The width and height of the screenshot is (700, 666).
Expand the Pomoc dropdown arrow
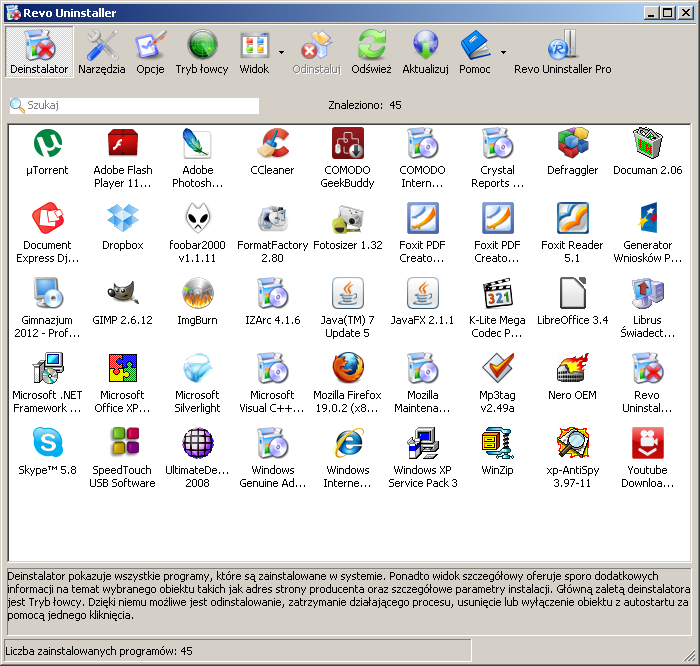503,52
